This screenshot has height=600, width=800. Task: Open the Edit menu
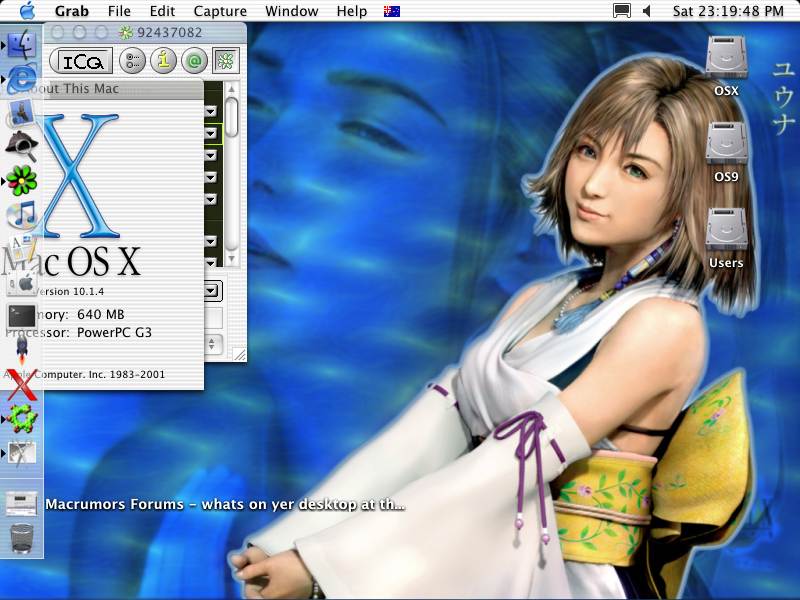click(162, 11)
